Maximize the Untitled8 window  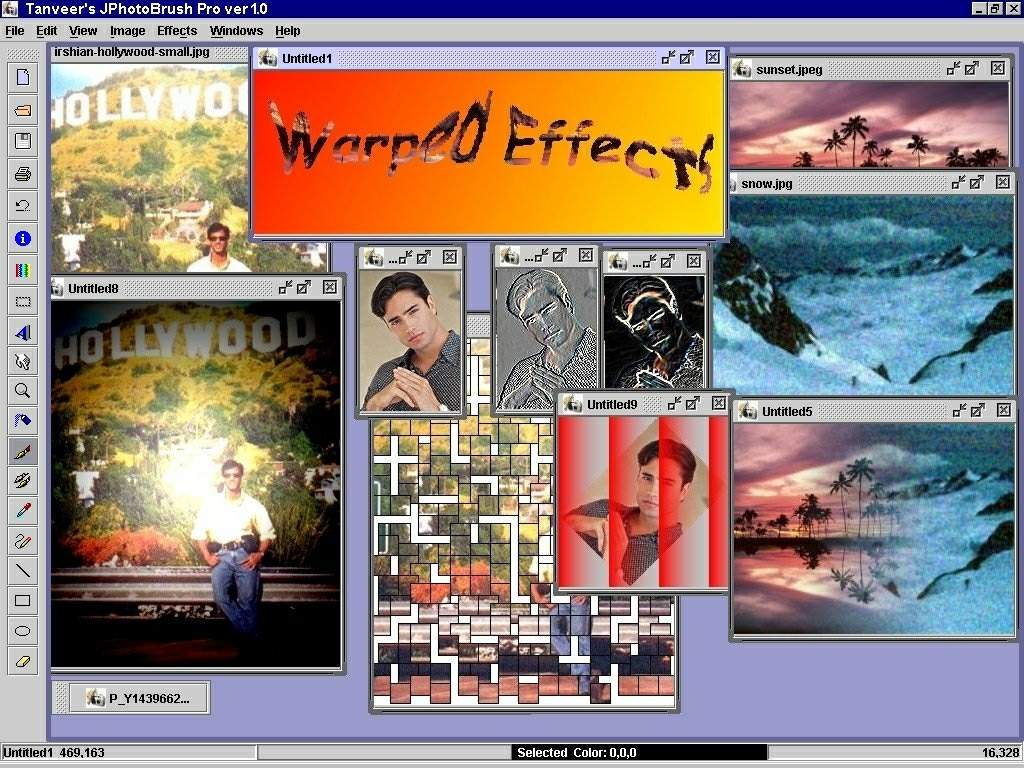pyautogui.click(x=304, y=287)
